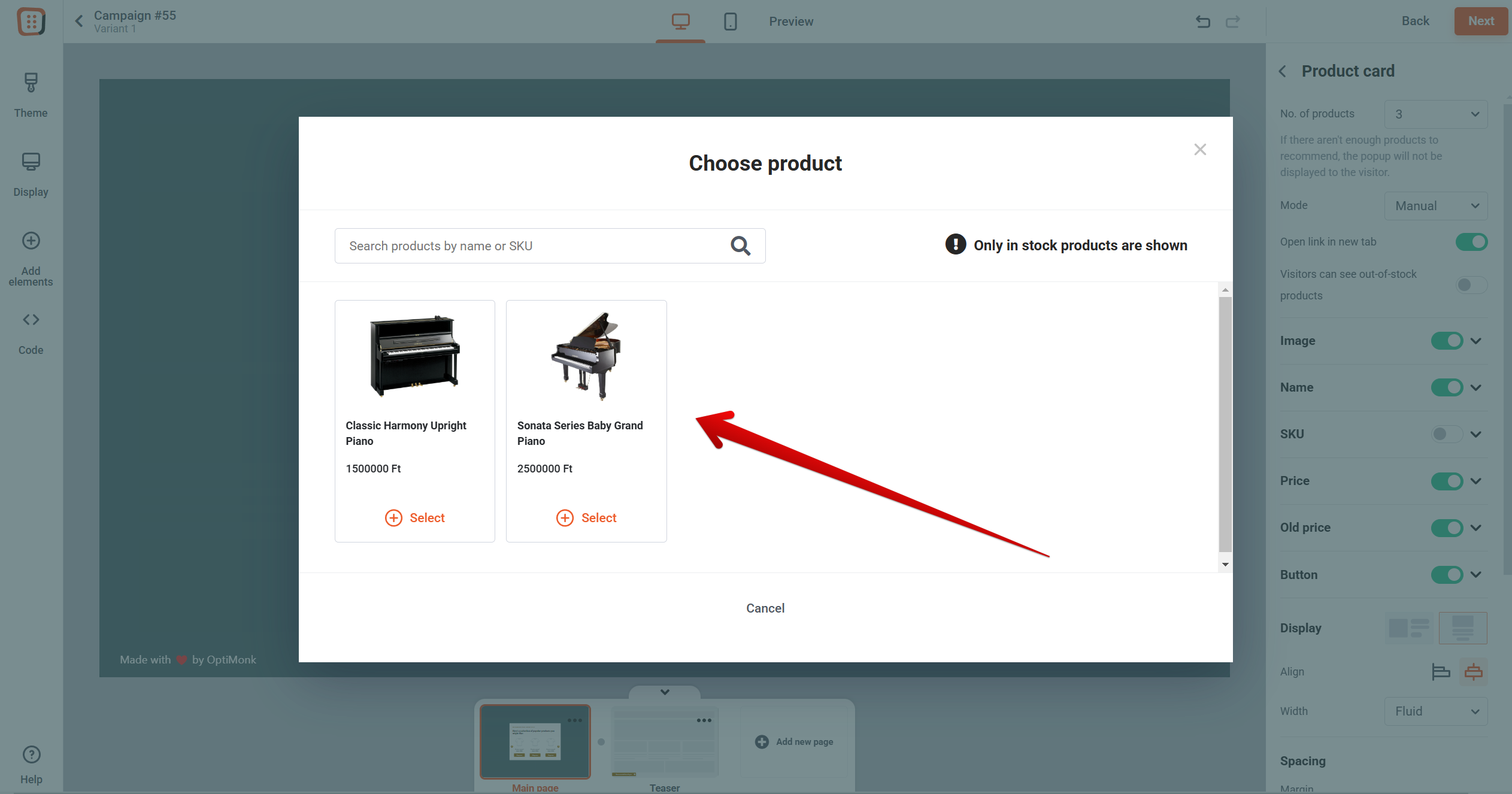Open the Help question mark icon
This screenshot has height=794, width=1512.
pos(31,754)
